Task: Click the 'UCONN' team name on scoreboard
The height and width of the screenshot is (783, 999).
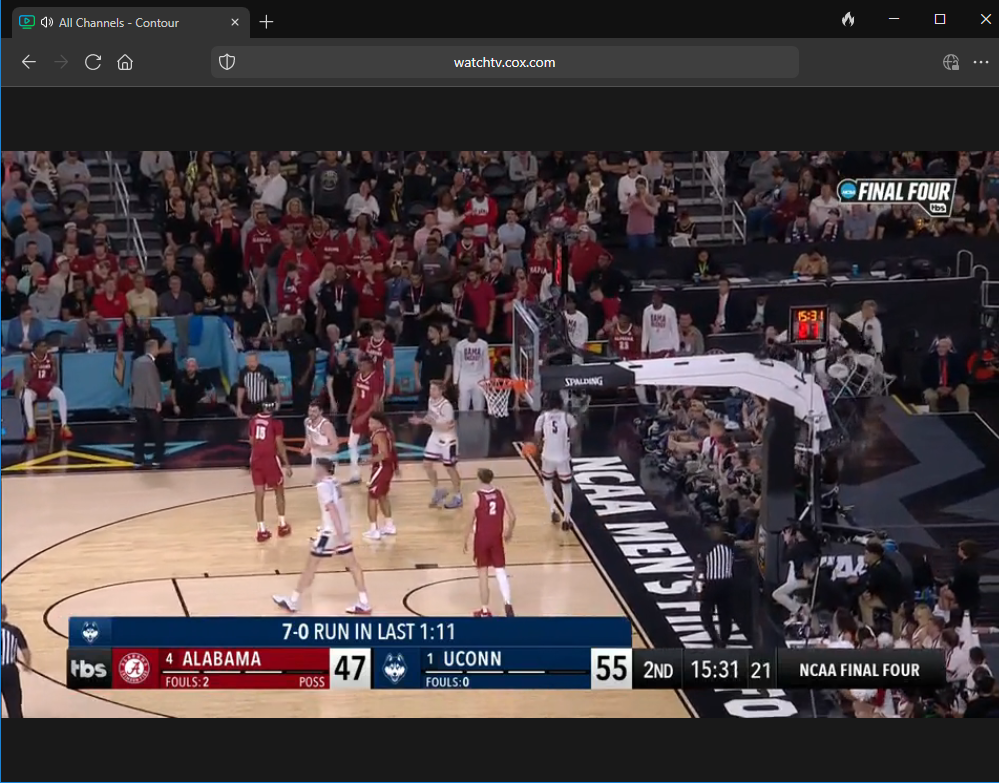Action: [472, 659]
